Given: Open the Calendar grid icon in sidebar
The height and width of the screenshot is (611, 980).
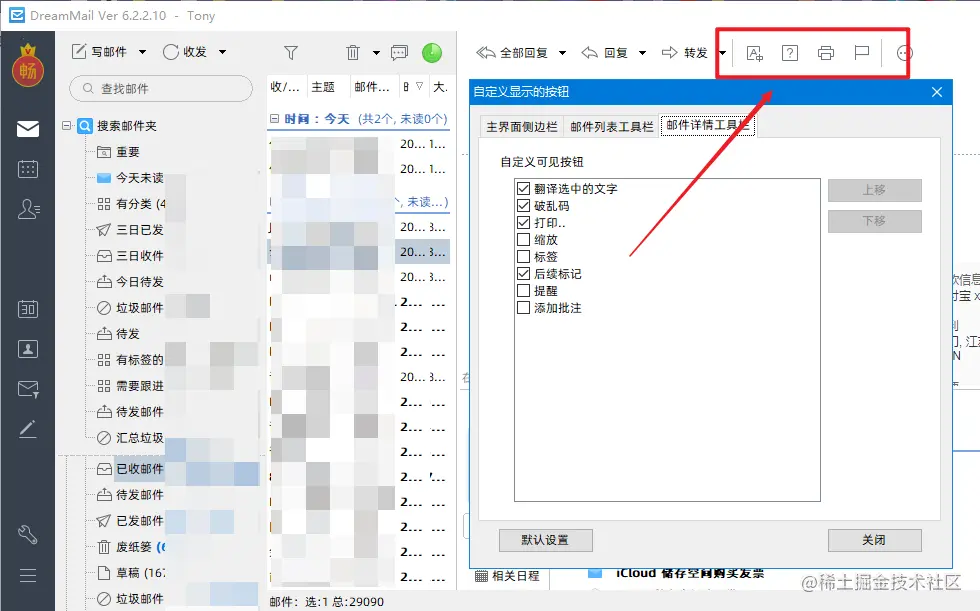Looking at the screenshot, I should click(x=28, y=169).
